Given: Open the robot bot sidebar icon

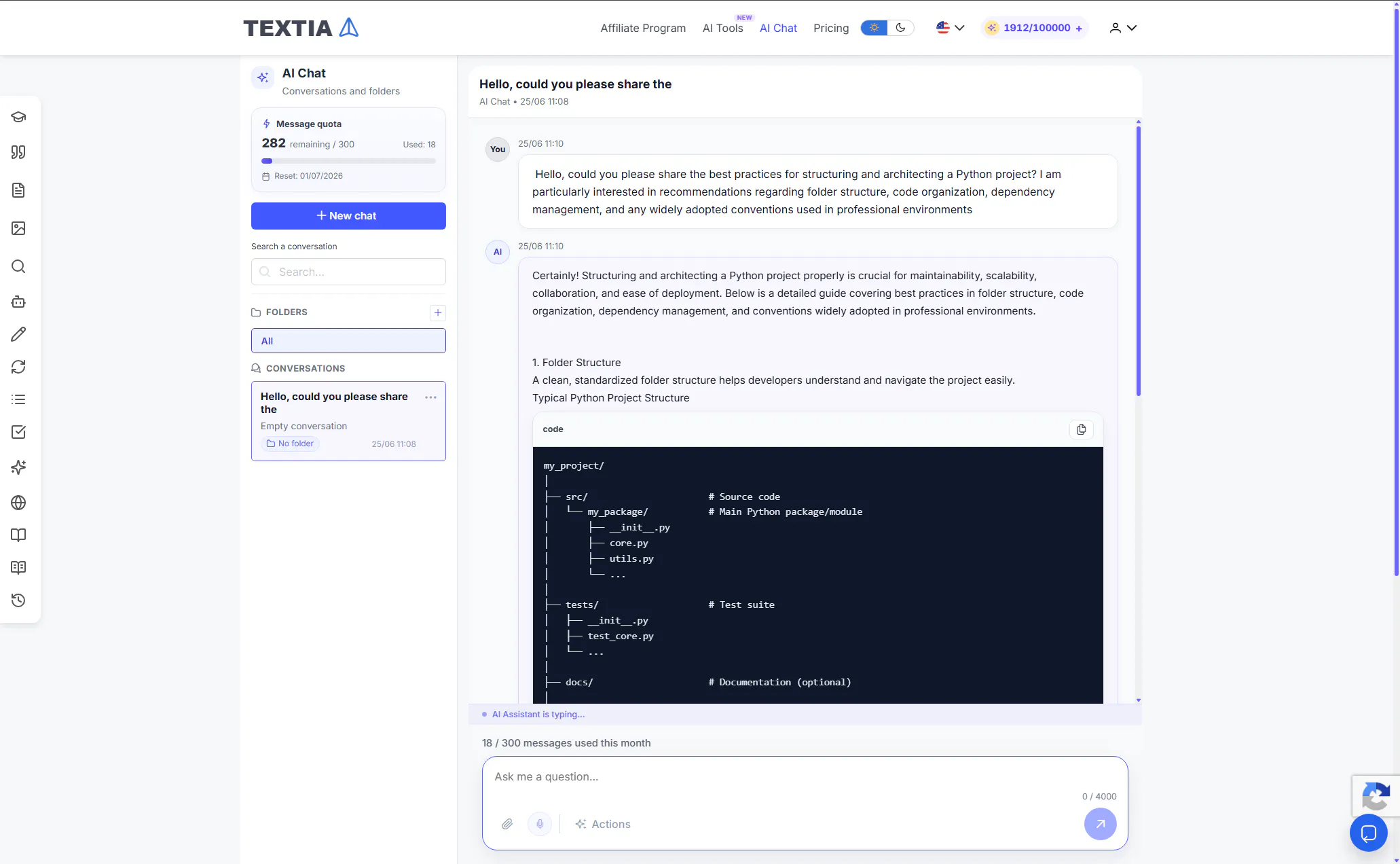Looking at the screenshot, I should (18, 302).
